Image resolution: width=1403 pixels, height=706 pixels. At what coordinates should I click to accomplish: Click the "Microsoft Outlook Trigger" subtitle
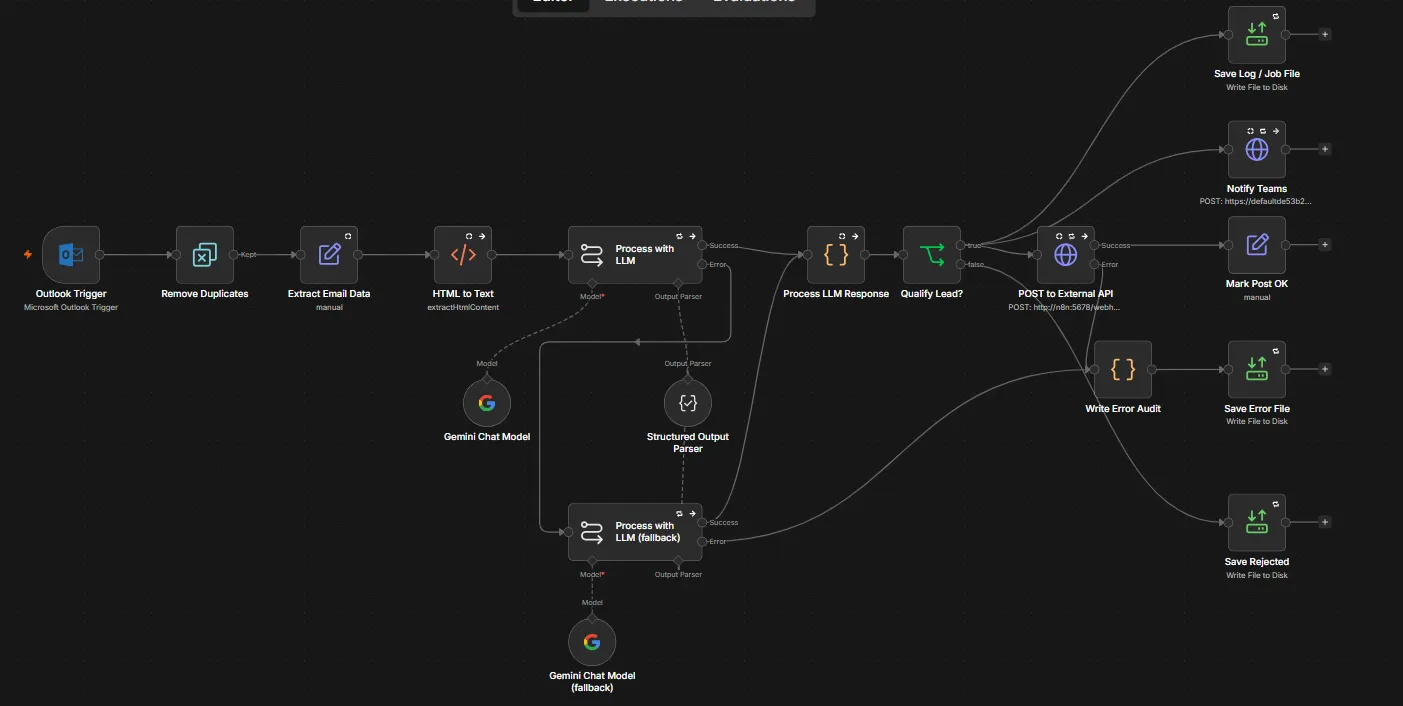pos(71,307)
